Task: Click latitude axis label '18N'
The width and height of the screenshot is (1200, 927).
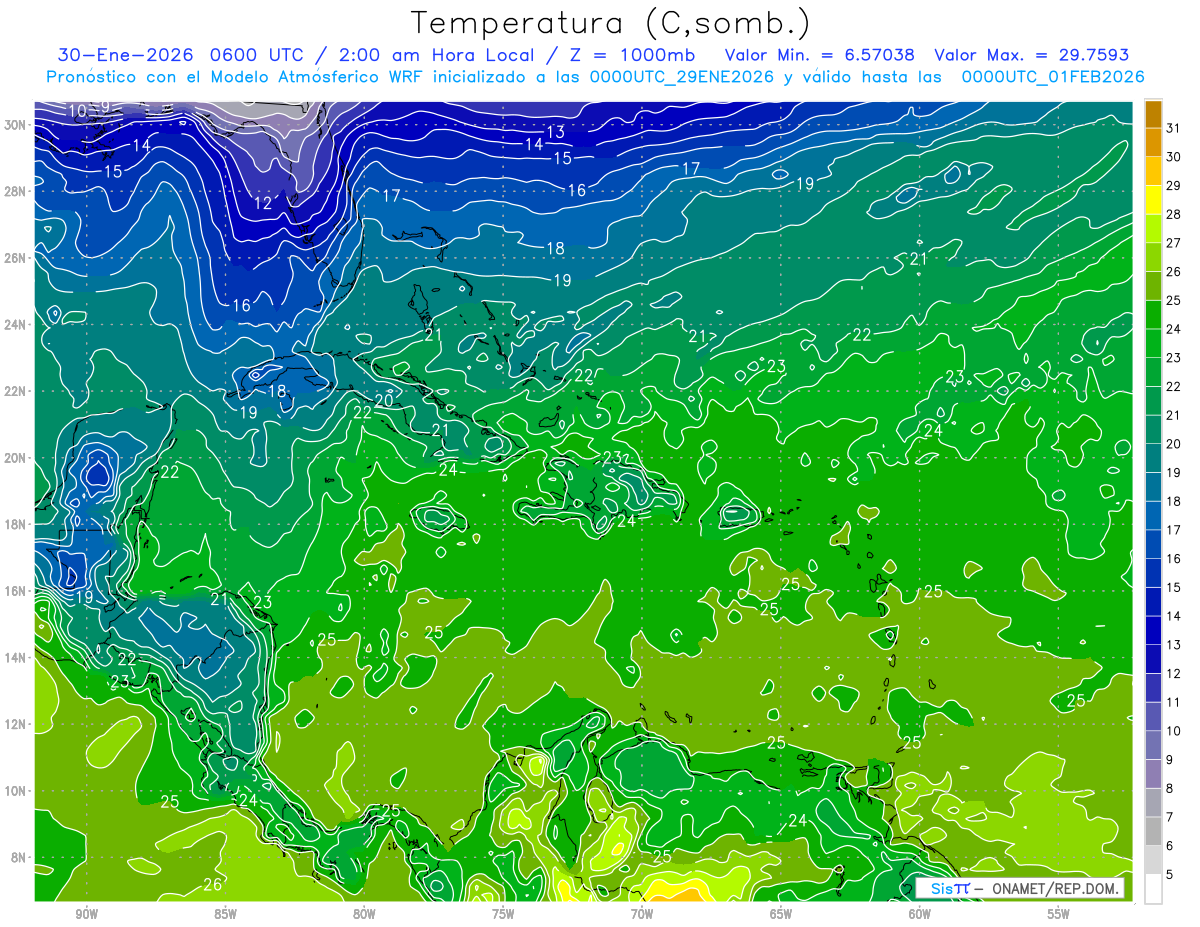Action: 15,524
